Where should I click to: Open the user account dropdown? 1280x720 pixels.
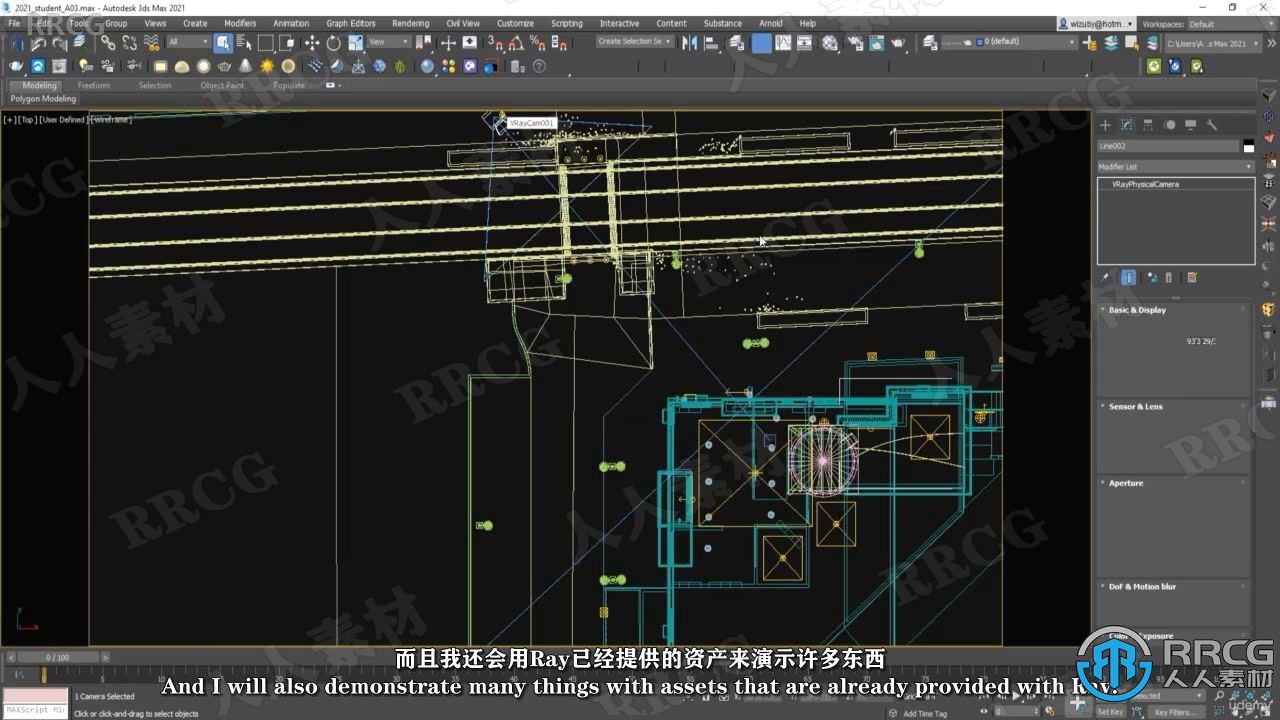click(1096, 23)
